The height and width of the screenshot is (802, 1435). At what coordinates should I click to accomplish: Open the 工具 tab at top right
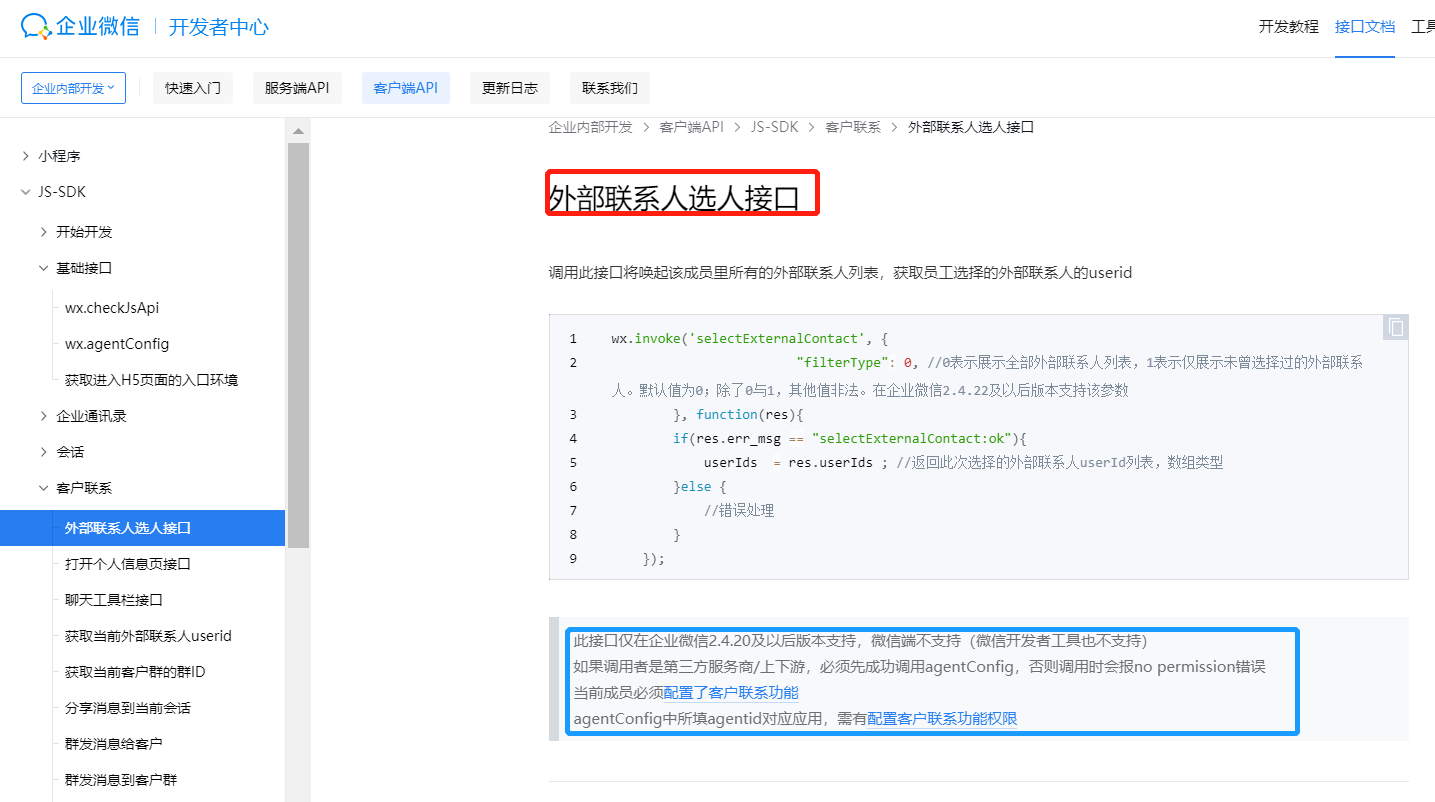[1424, 27]
